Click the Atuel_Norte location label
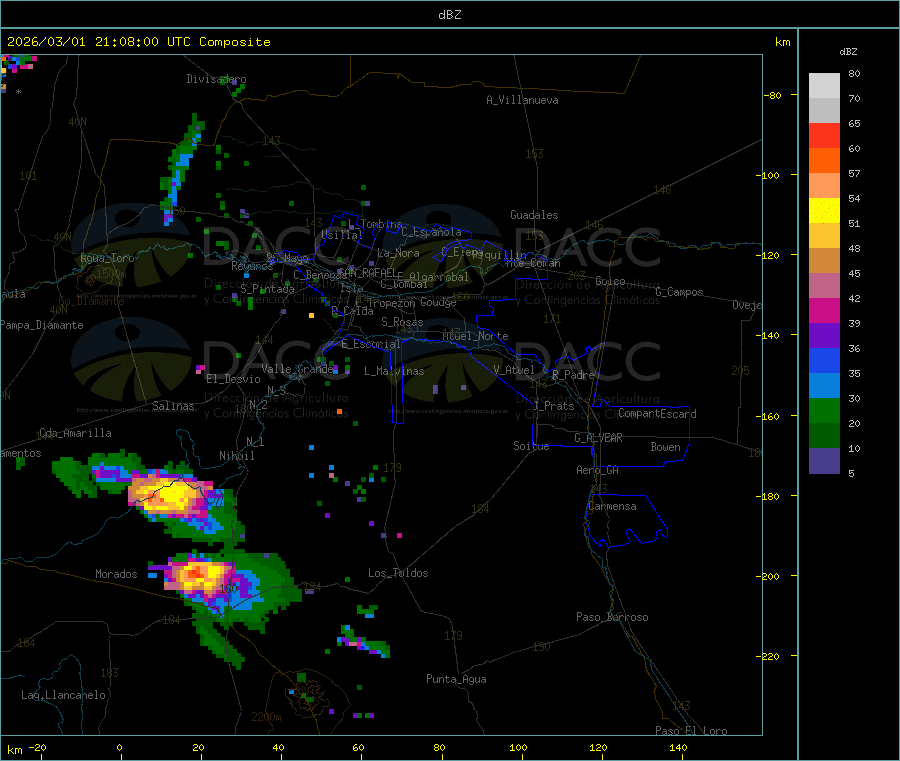The width and height of the screenshot is (900, 761). click(475, 336)
